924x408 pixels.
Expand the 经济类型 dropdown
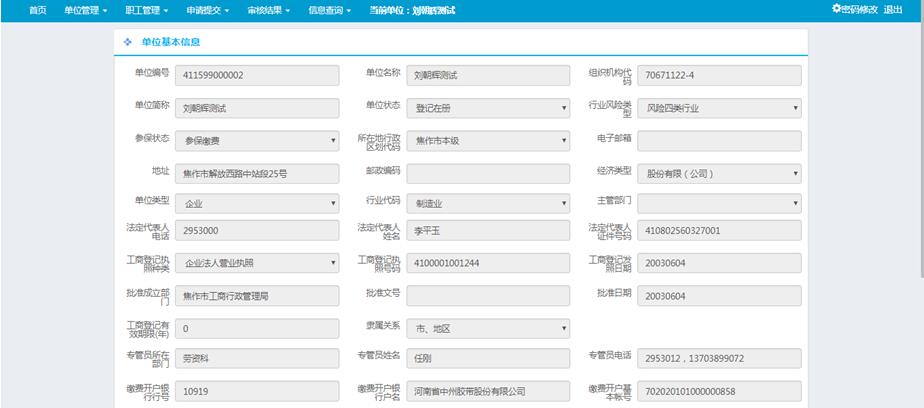click(x=719, y=173)
